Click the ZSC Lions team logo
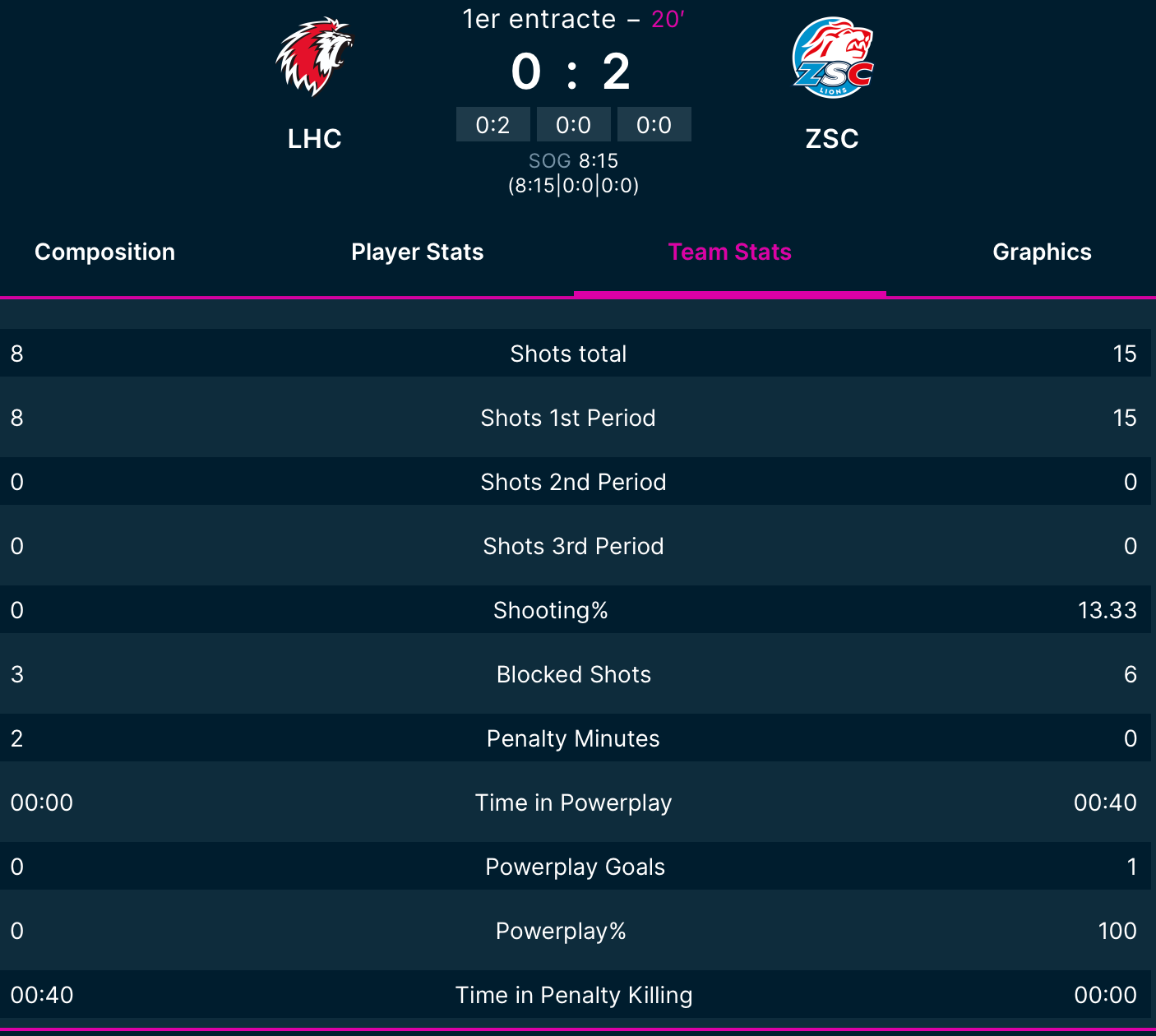 [x=832, y=57]
